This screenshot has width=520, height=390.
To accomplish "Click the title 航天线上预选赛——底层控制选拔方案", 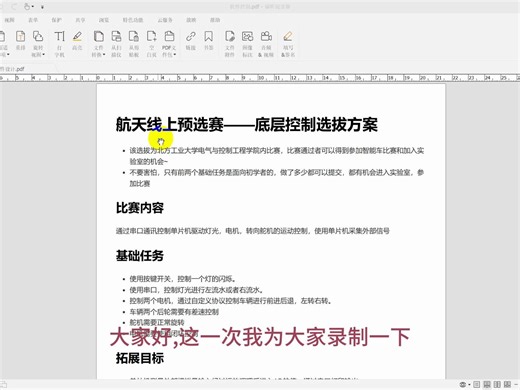I will pyautogui.click(x=246, y=124).
